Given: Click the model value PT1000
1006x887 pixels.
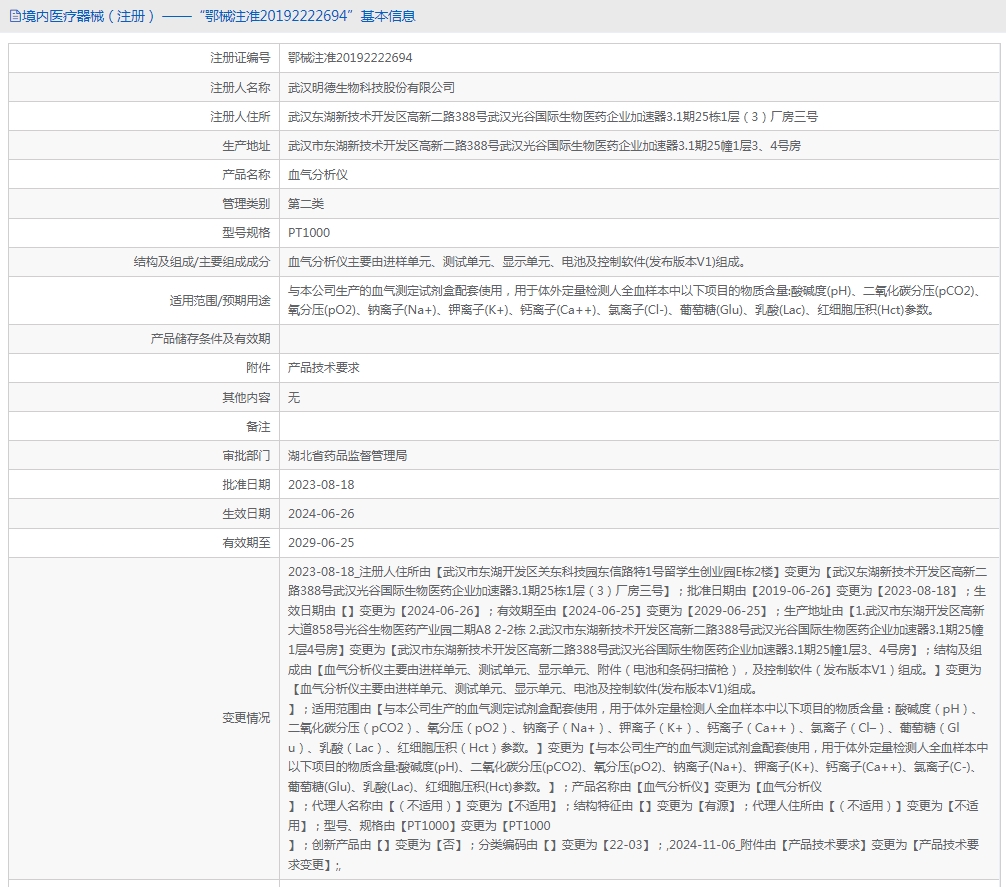Looking at the screenshot, I should pos(309,233).
